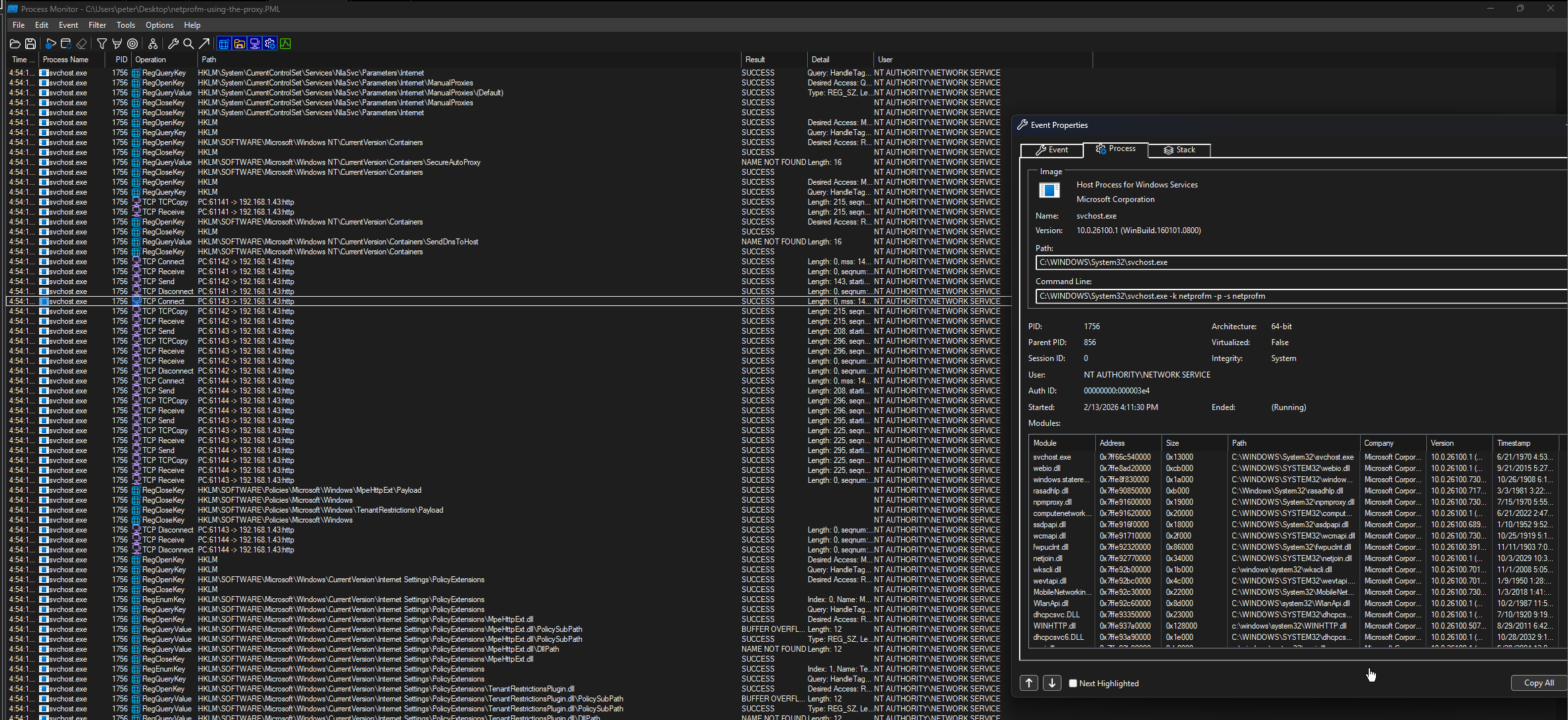Screen dimensions: 1568x720
Task: Open the Process Tree icon
Action: tap(153, 44)
